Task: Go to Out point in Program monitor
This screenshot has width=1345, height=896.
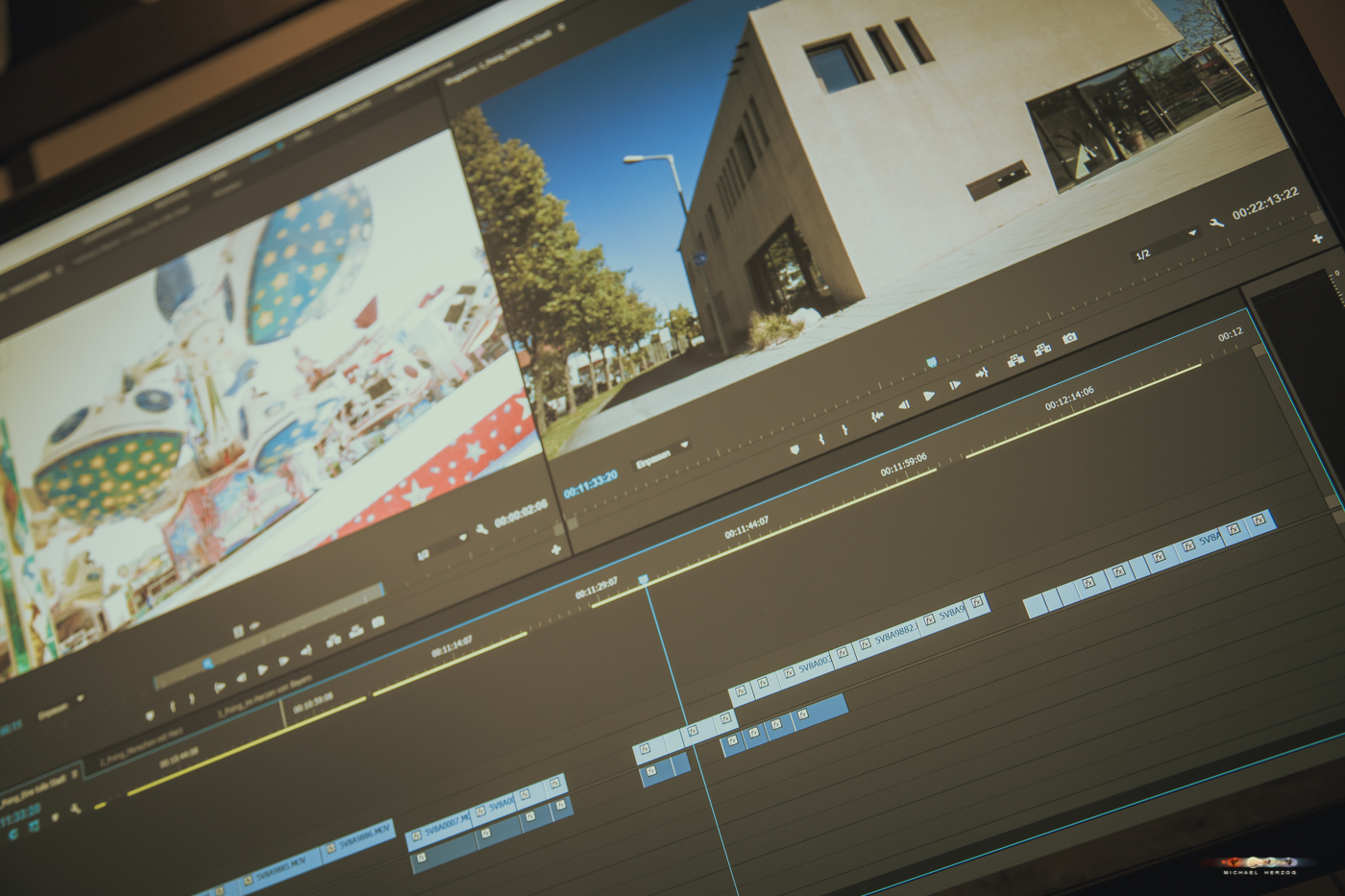Action: [982, 374]
